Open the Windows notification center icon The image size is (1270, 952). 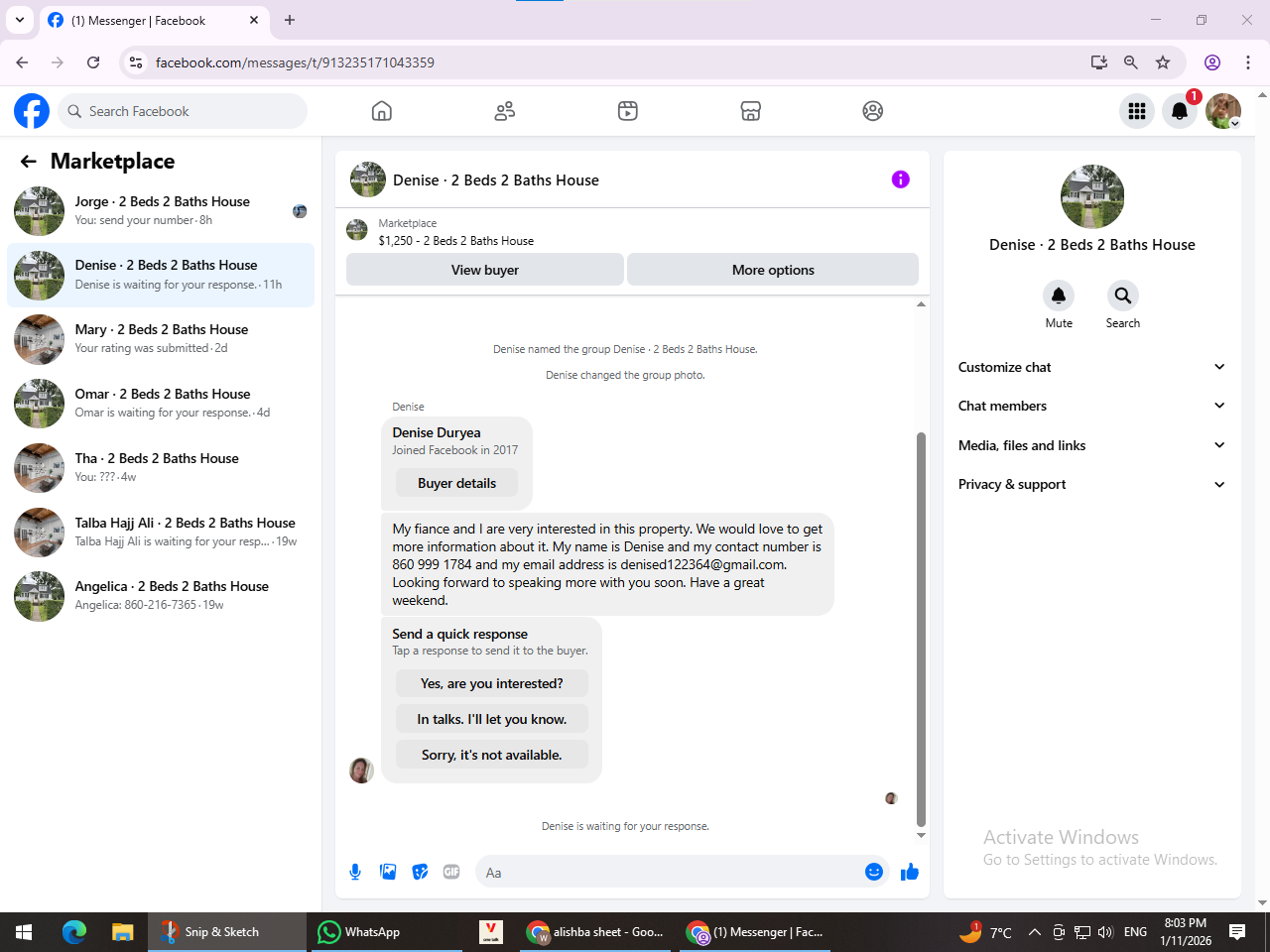(x=1237, y=932)
